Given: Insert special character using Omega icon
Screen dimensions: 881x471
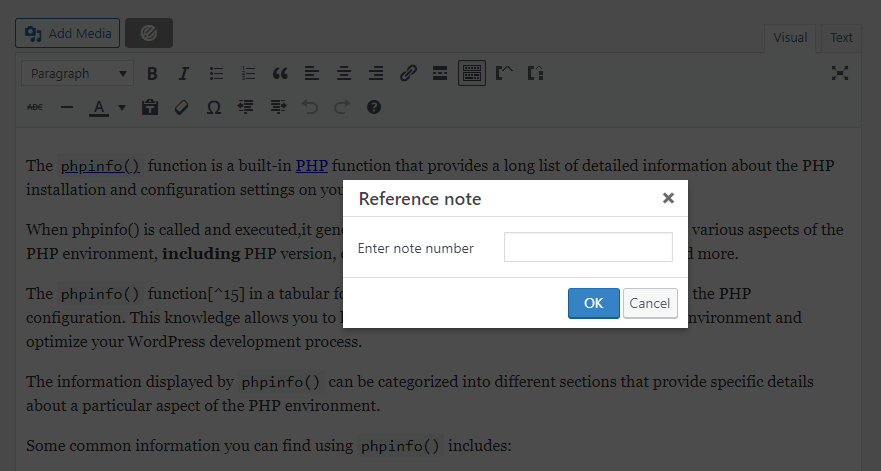Looking at the screenshot, I should [x=213, y=107].
